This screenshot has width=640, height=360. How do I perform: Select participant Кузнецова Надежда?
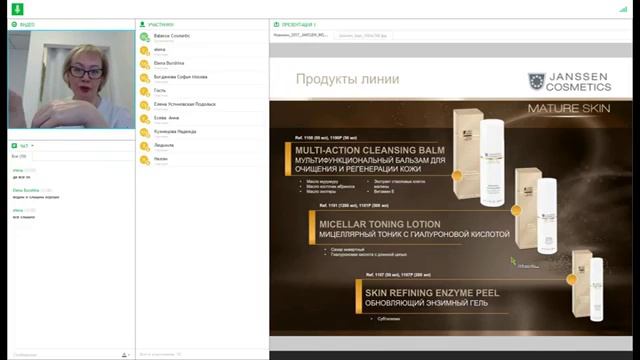pyautogui.click(x=202, y=133)
